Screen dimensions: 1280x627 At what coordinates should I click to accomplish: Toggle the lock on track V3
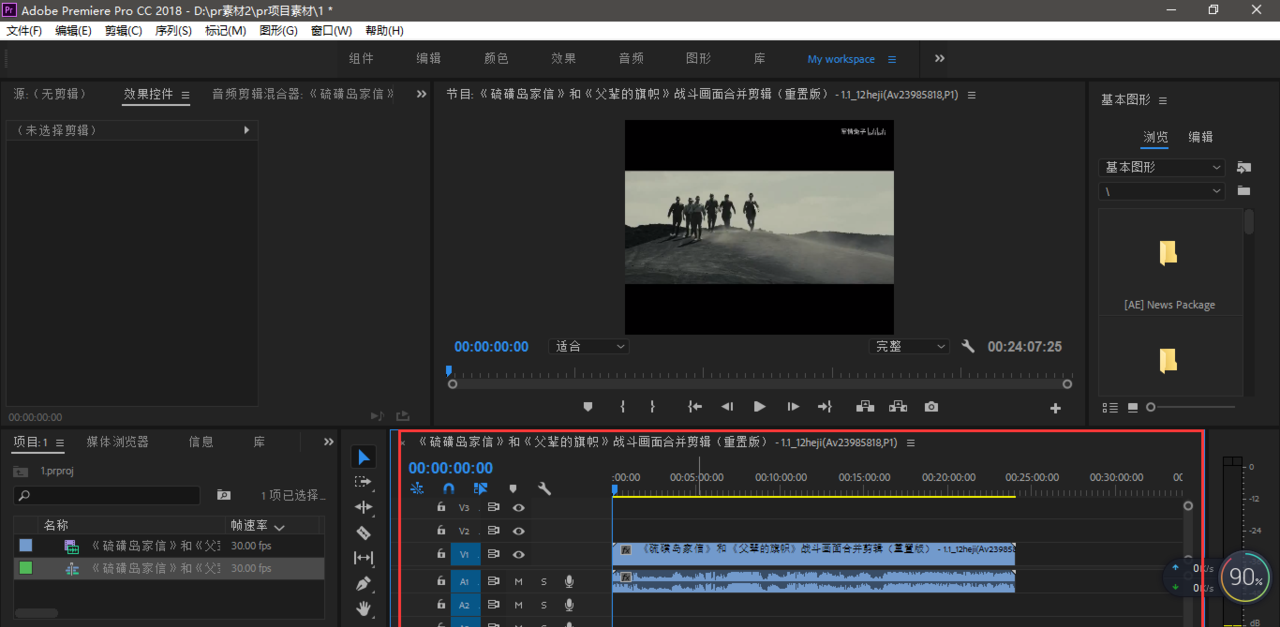tap(441, 507)
